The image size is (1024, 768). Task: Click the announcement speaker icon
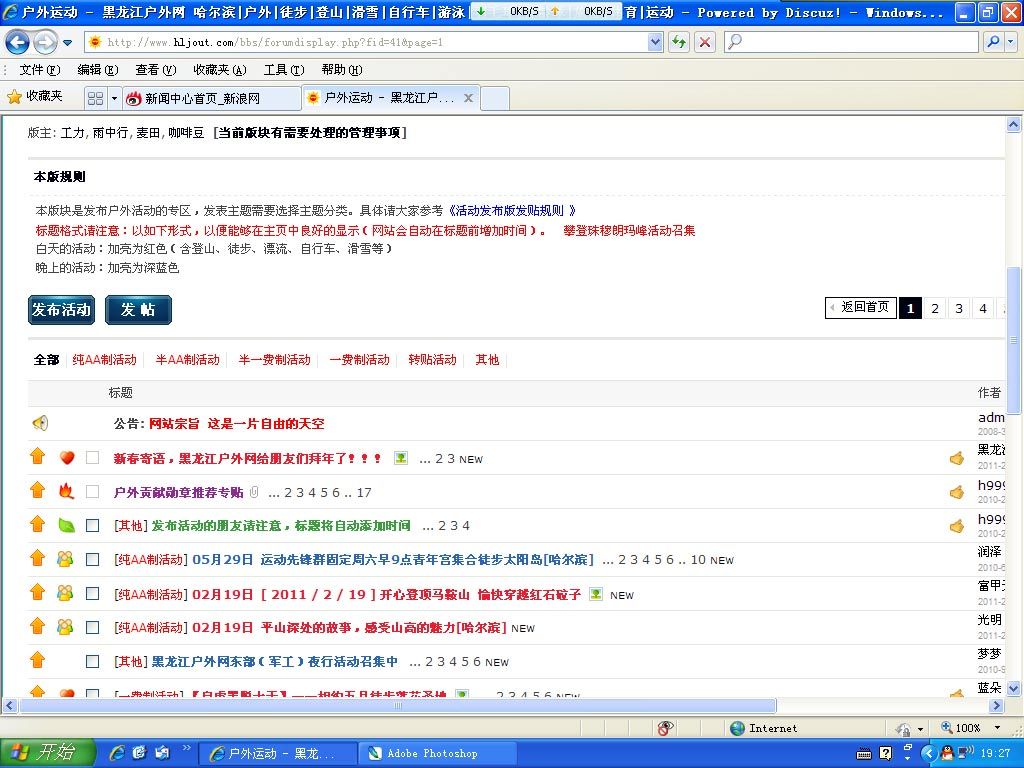click(x=39, y=423)
